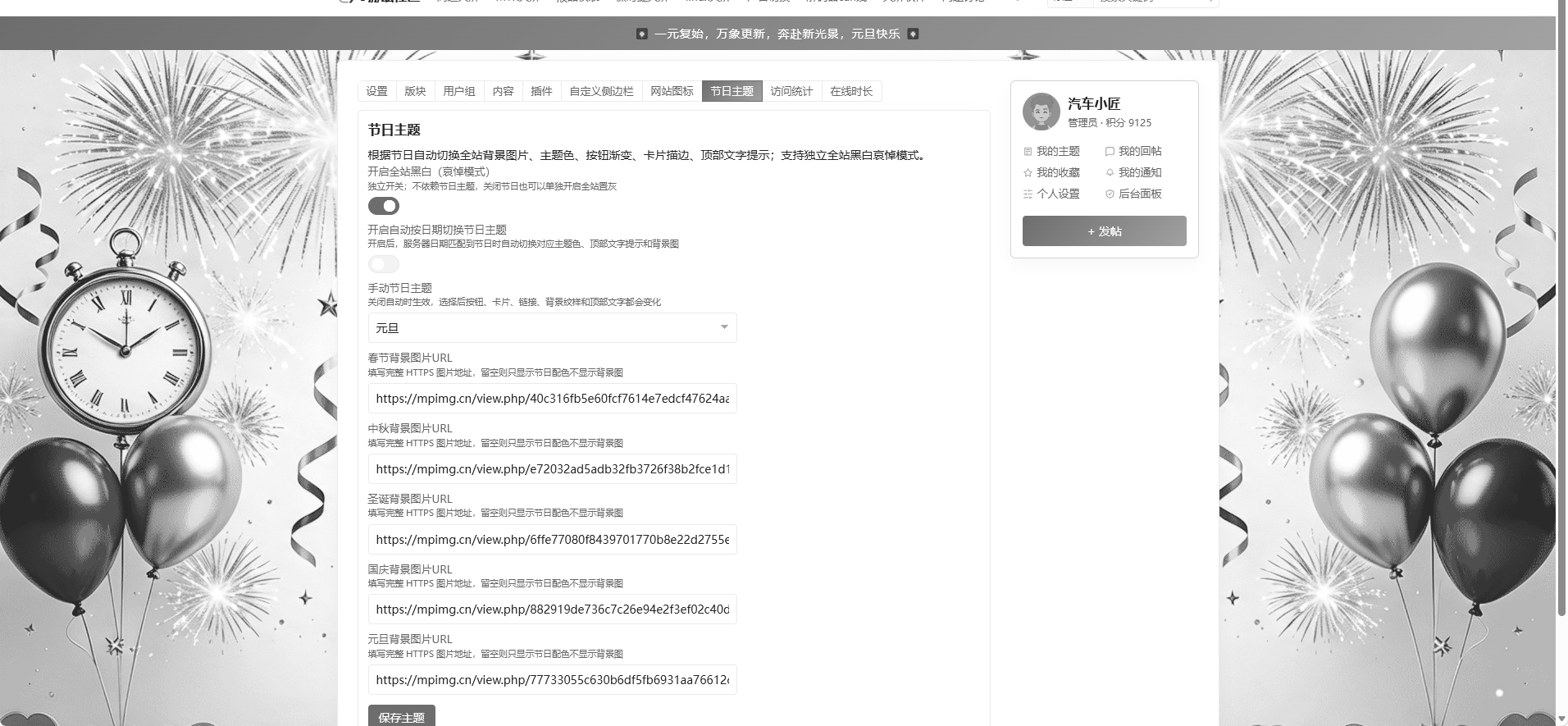Open the 访问统计 tab

[791, 91]
